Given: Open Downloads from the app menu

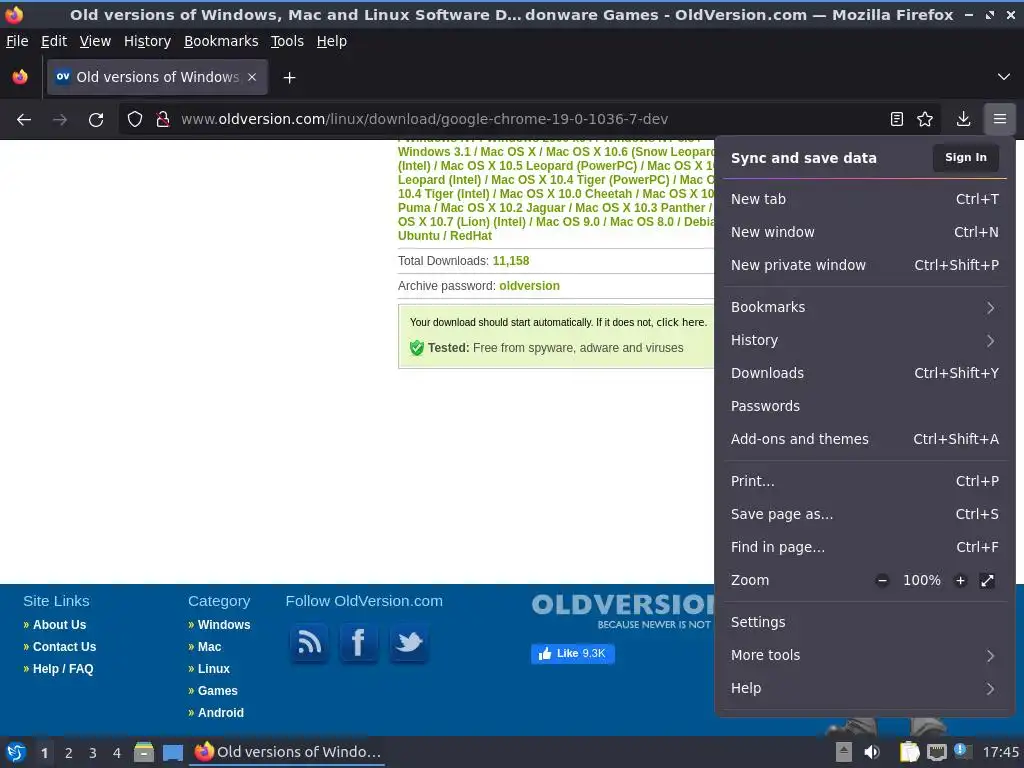Looking at the screenshot, I should pos(865,374).
